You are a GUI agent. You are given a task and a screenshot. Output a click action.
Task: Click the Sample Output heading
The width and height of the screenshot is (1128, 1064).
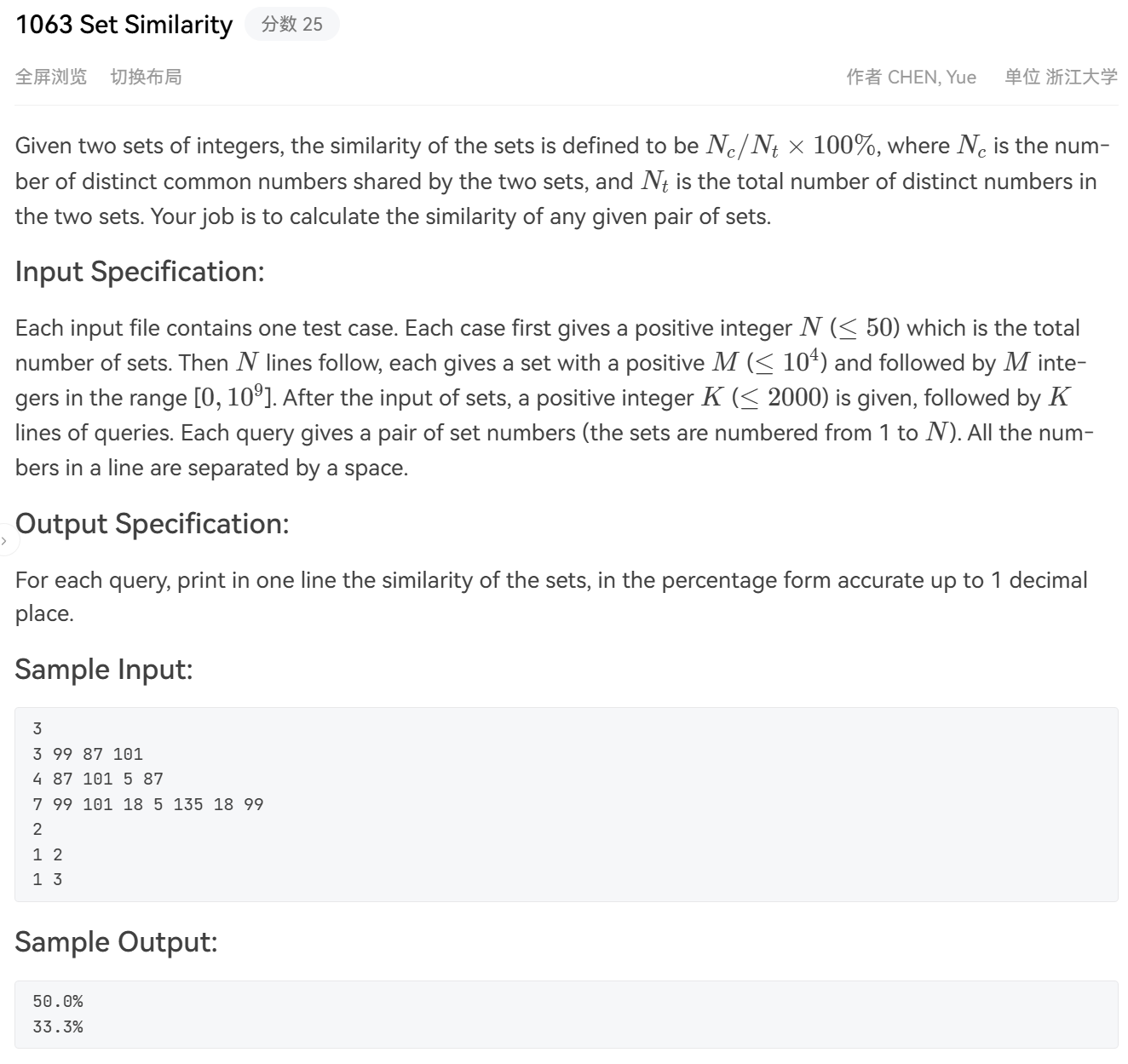coord(117,942)
